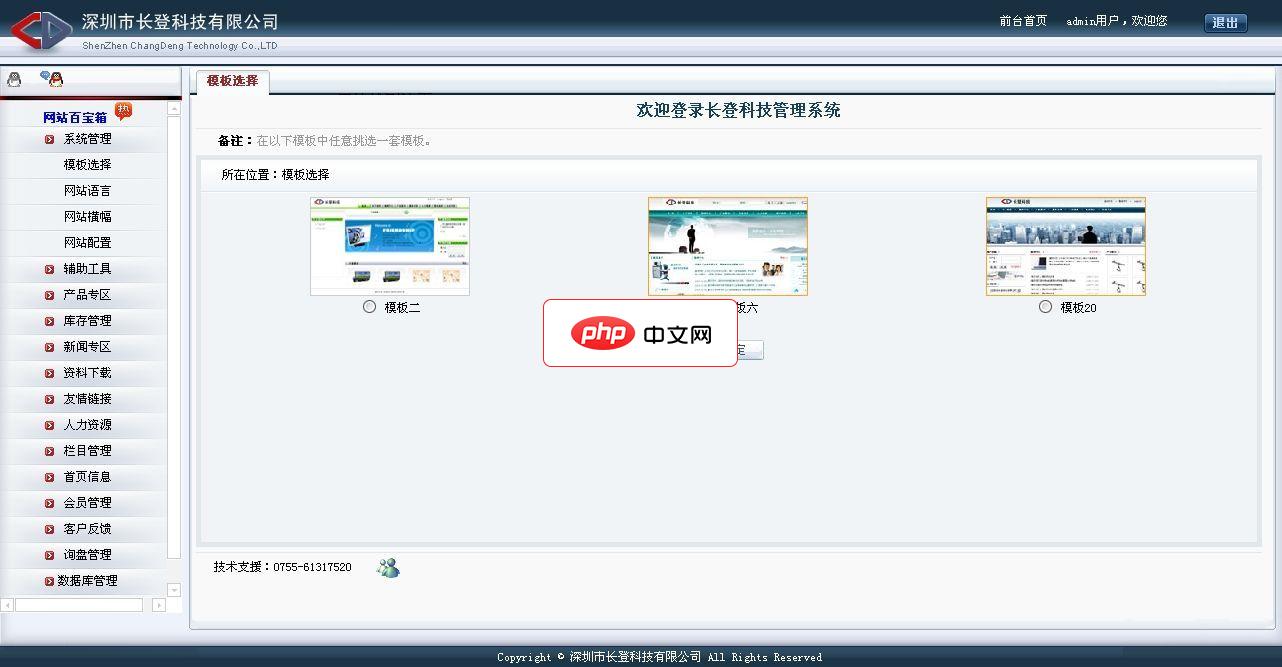
Task: Expand the 客户反馈 sidebar section
Action: coord(87,529)
